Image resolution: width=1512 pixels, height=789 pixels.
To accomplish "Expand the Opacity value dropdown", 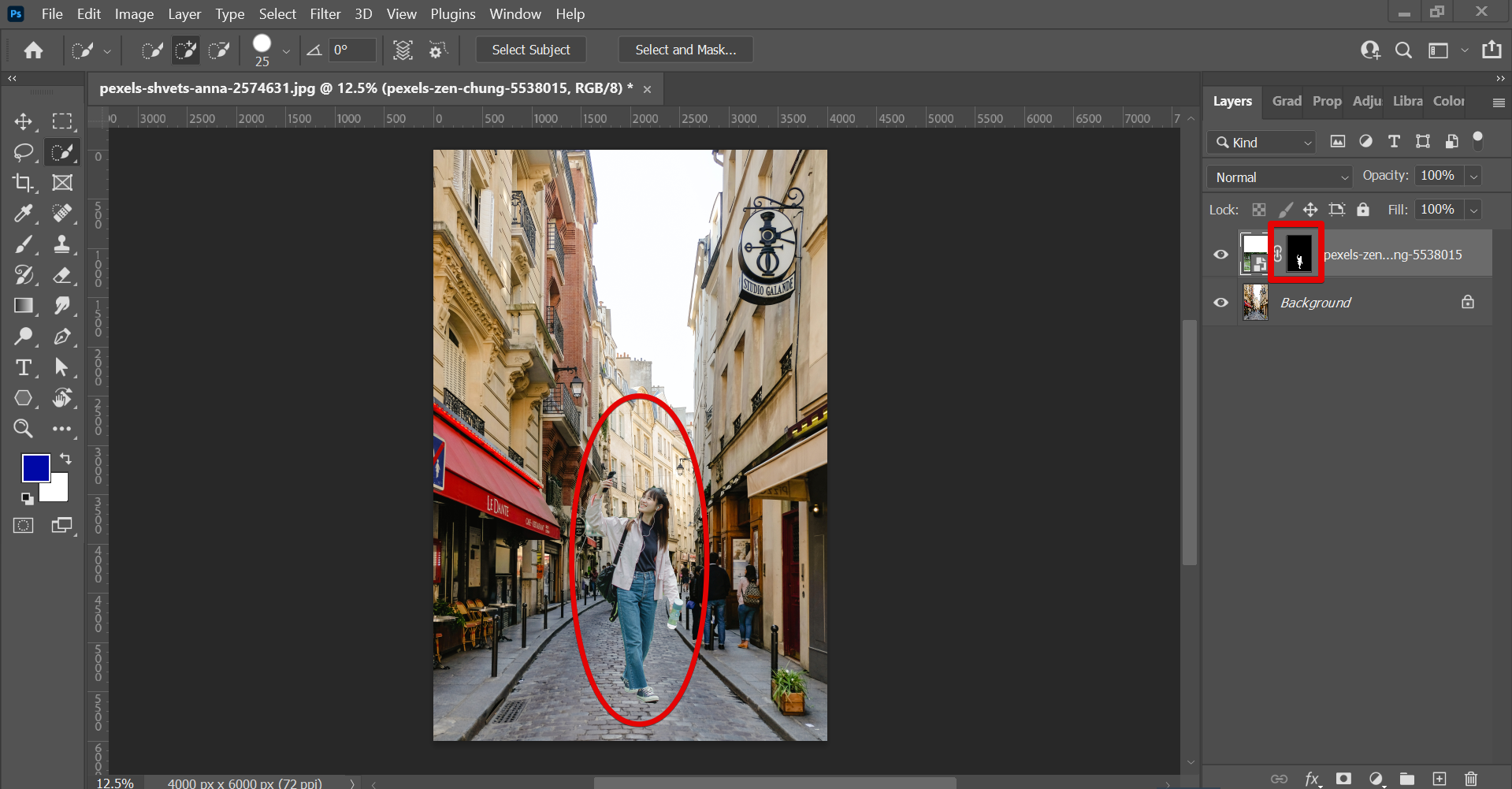I will pyautogui.click(x=1473, y=177).
